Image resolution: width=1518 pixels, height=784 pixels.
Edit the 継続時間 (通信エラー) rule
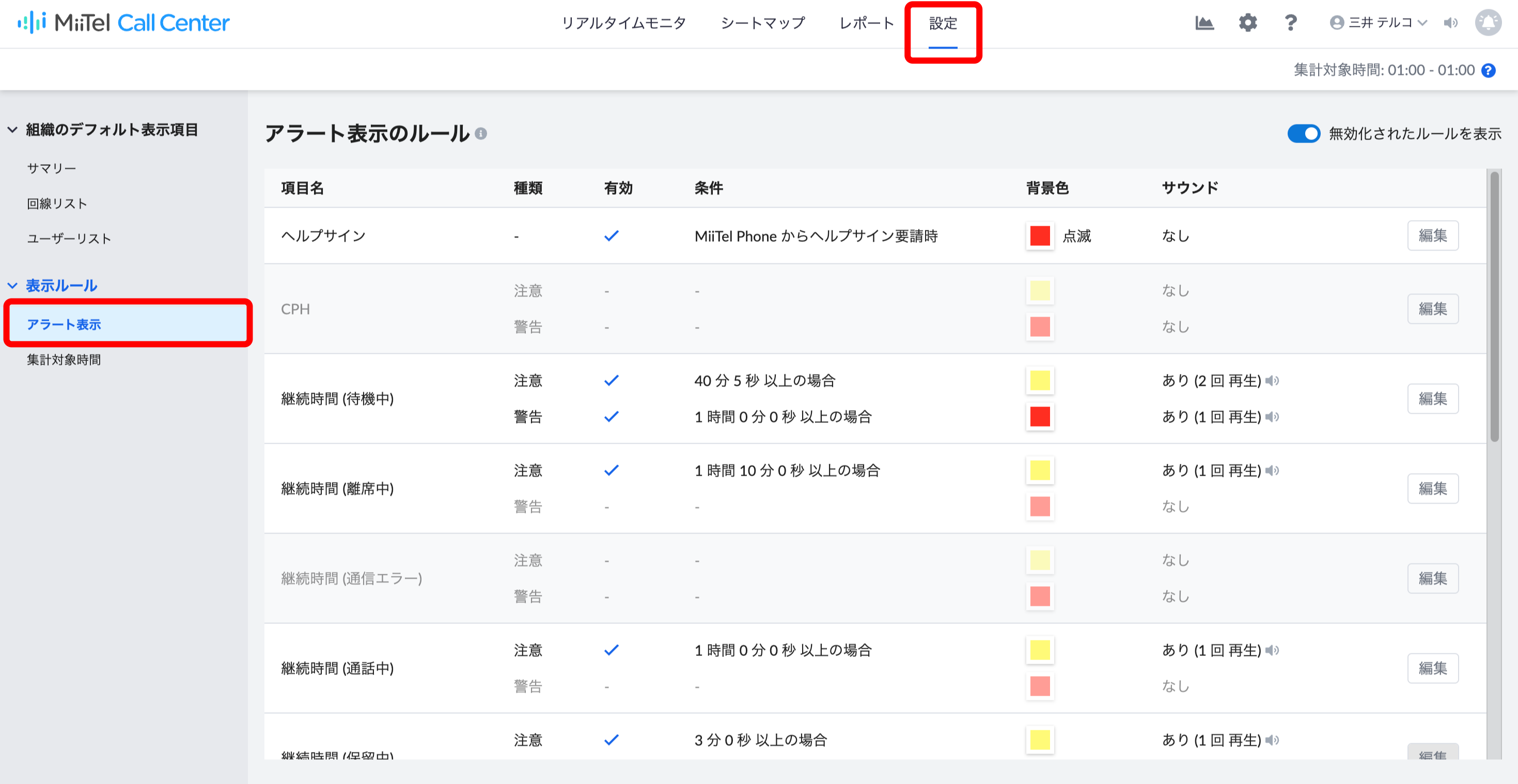[1433, 578]
